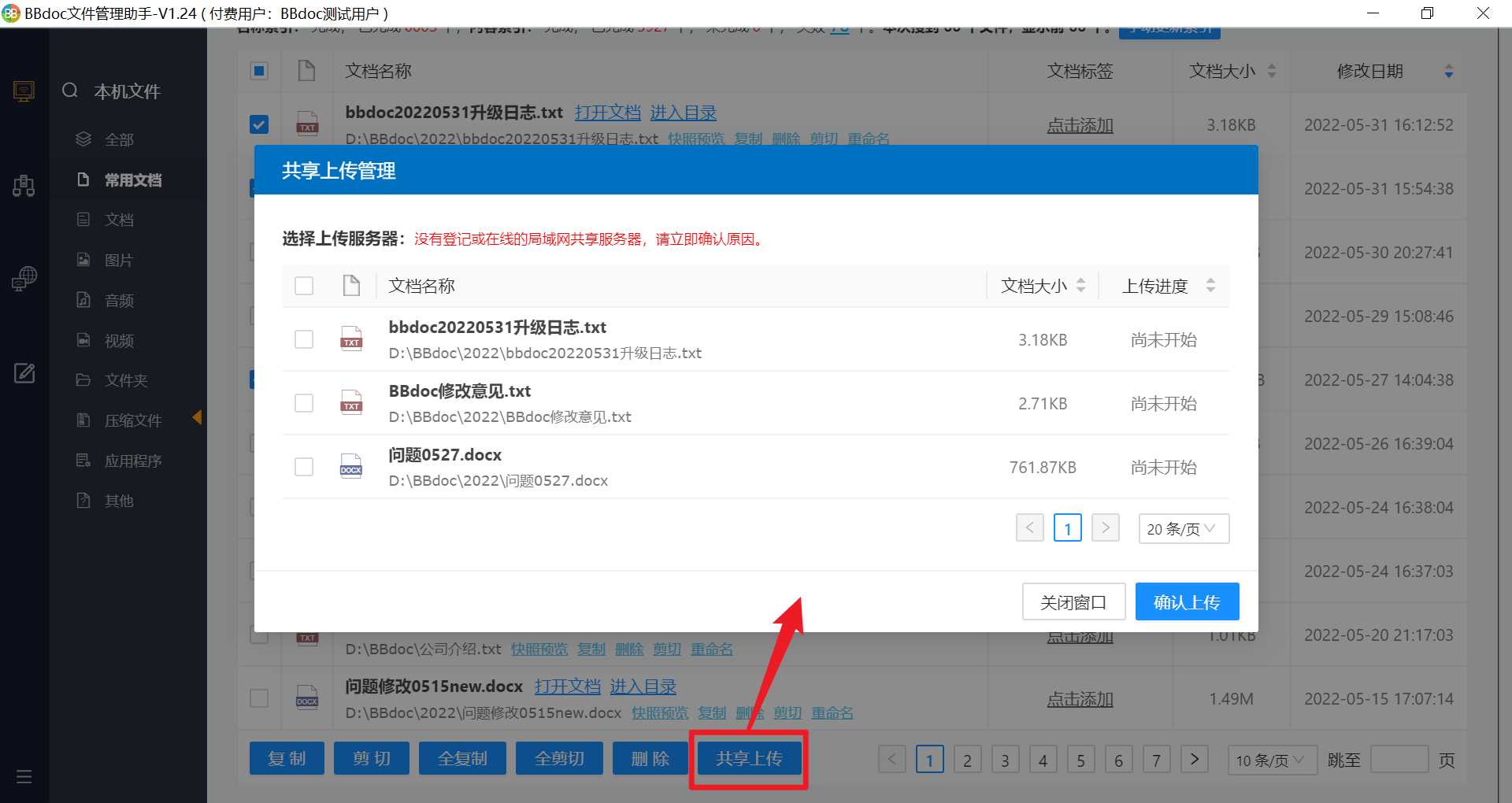This screenshot has width=1512, height=803.
Task: Click the 关闭窗口 button
Action: (x=1073, y=602)
